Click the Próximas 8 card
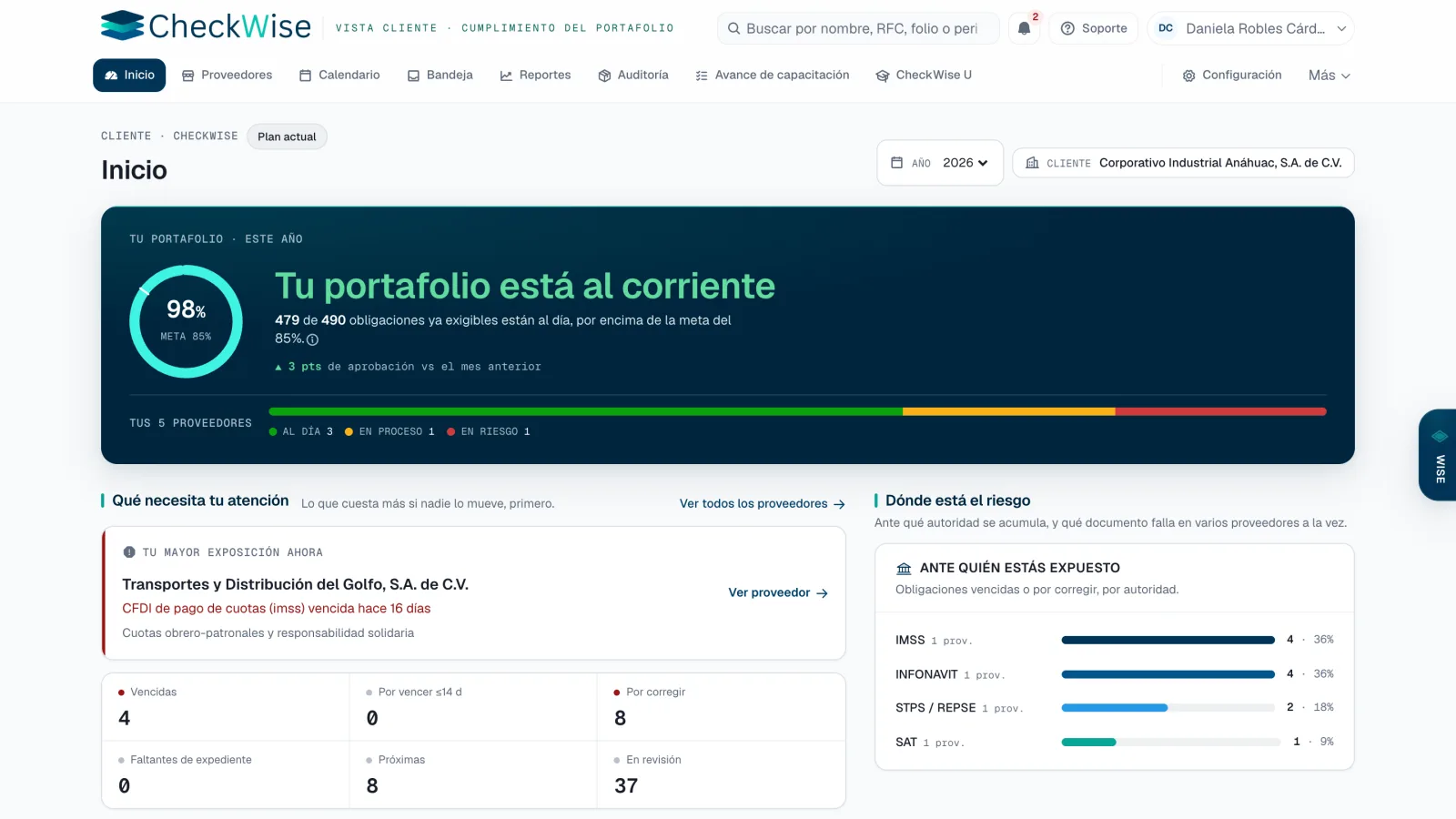 [473, 774]
